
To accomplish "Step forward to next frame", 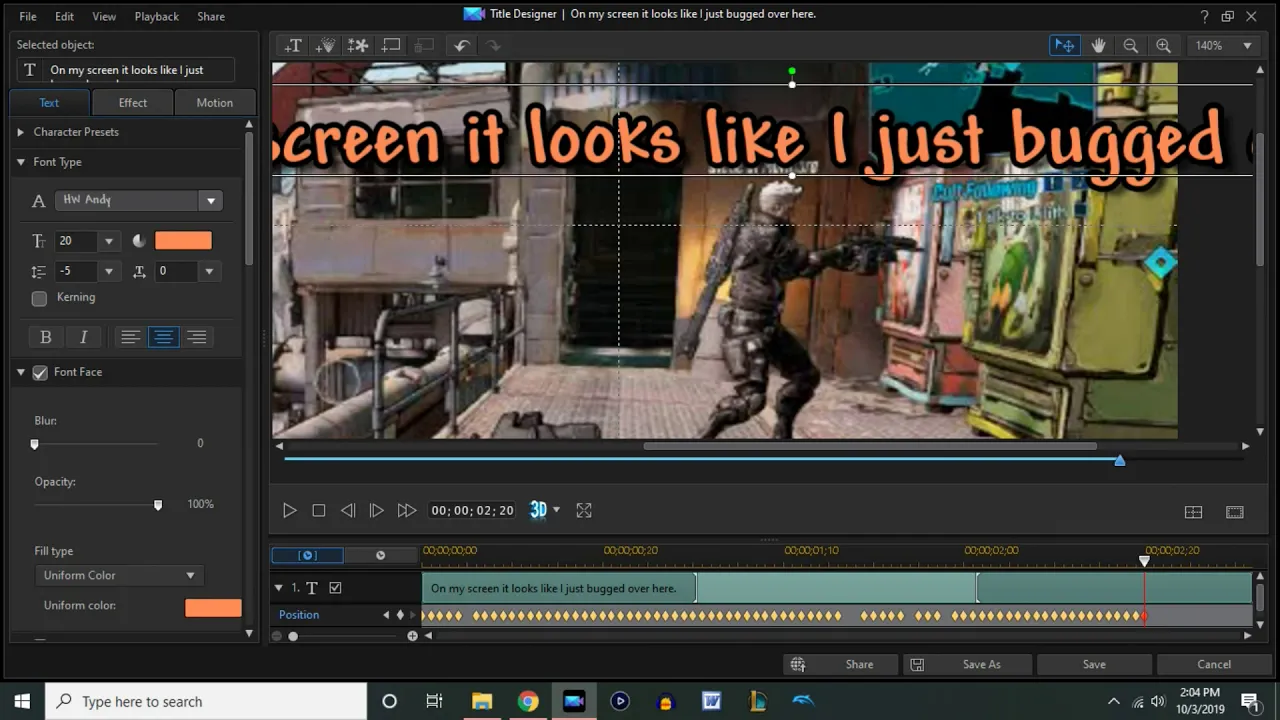I will 376,510.
